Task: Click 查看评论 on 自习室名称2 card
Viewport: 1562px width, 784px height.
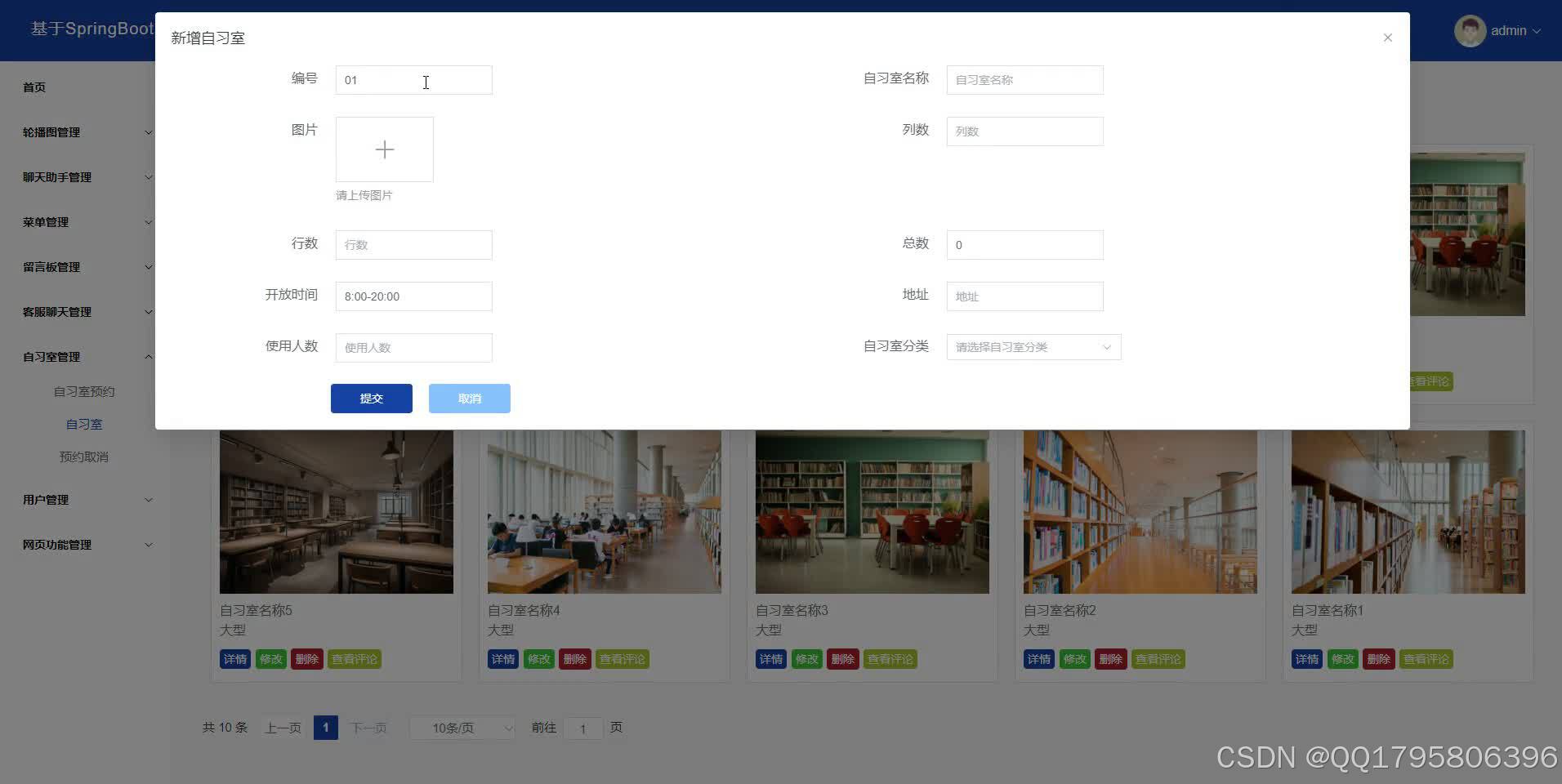Action: (1158, 659)
